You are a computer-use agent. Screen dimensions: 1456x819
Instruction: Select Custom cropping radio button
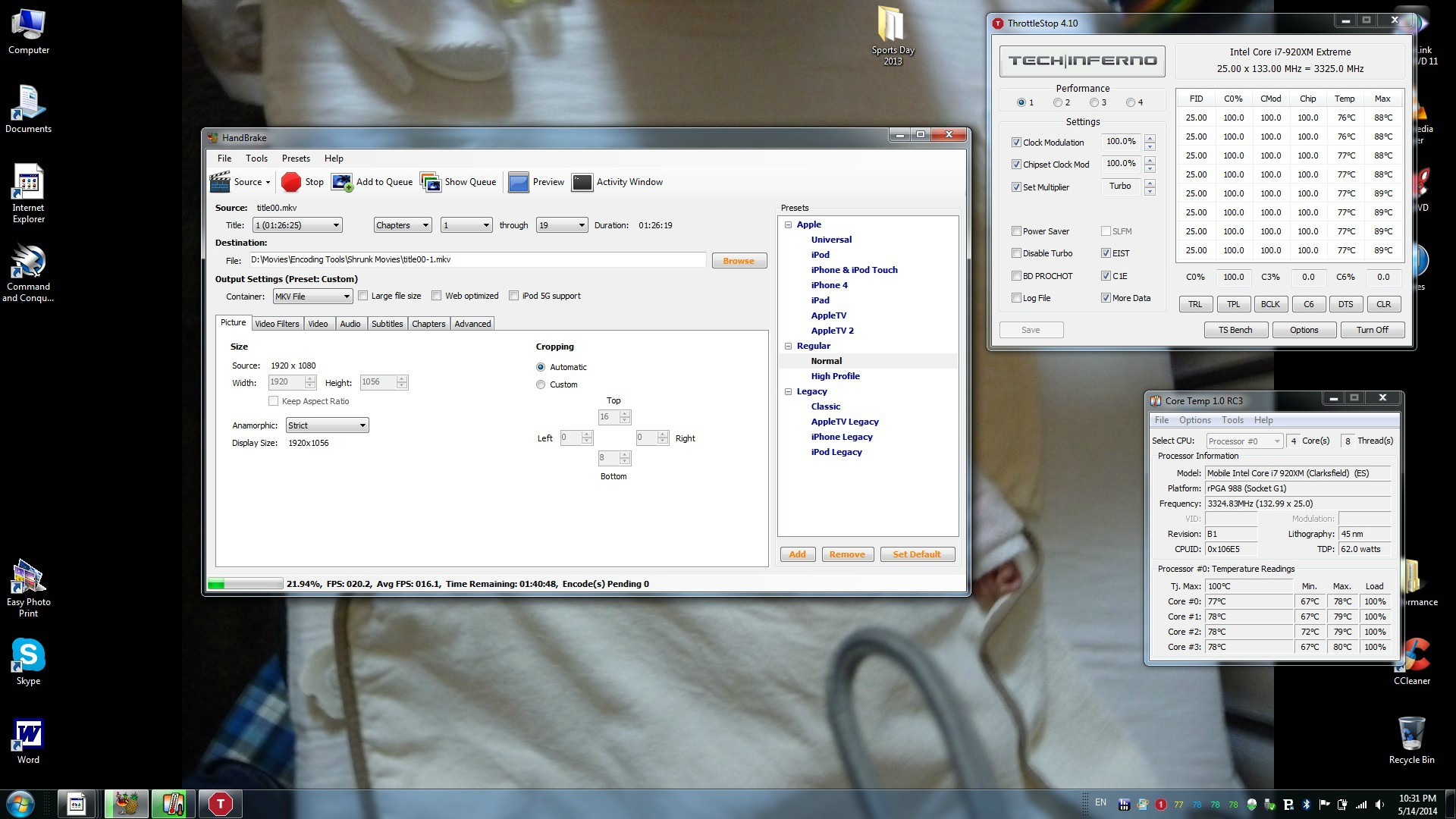pos(541,384)
